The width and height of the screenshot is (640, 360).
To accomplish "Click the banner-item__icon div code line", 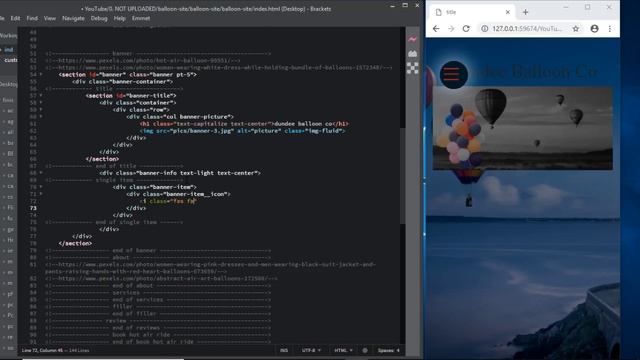I will (x=178, y=194).
